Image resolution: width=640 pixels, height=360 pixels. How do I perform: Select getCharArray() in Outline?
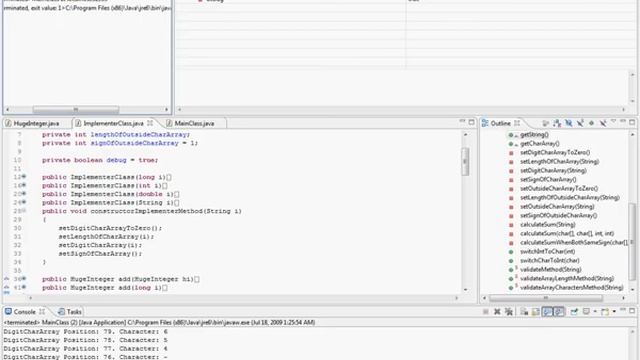click(540, 144)
